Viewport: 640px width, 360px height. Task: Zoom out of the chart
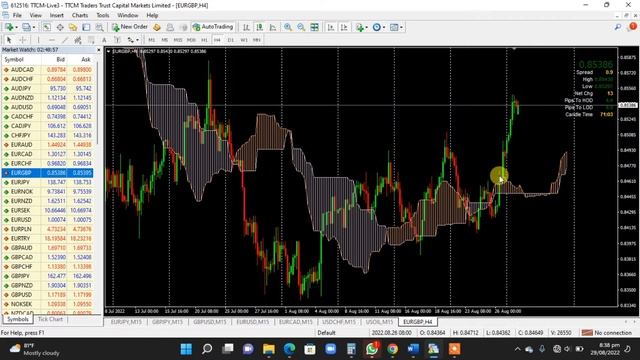tap(301, 27)
